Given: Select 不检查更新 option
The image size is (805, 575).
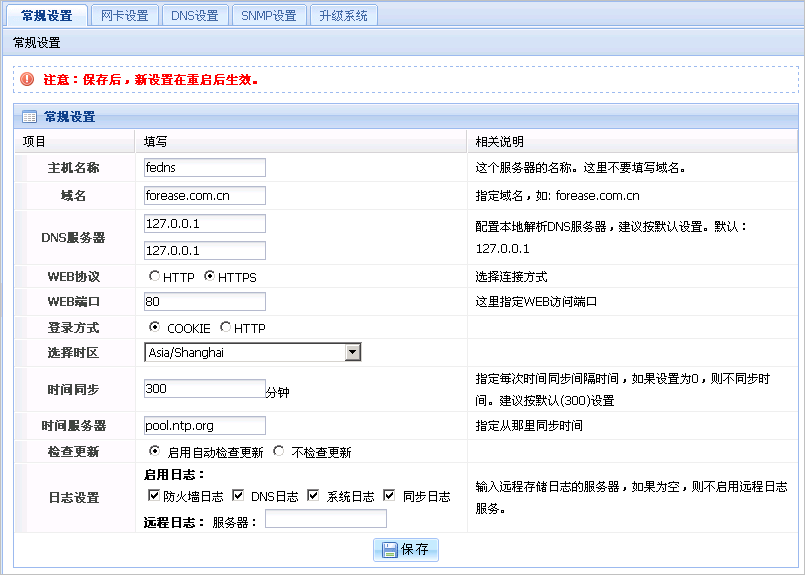Looking at the screenshot, I should (x=279, y=451).
